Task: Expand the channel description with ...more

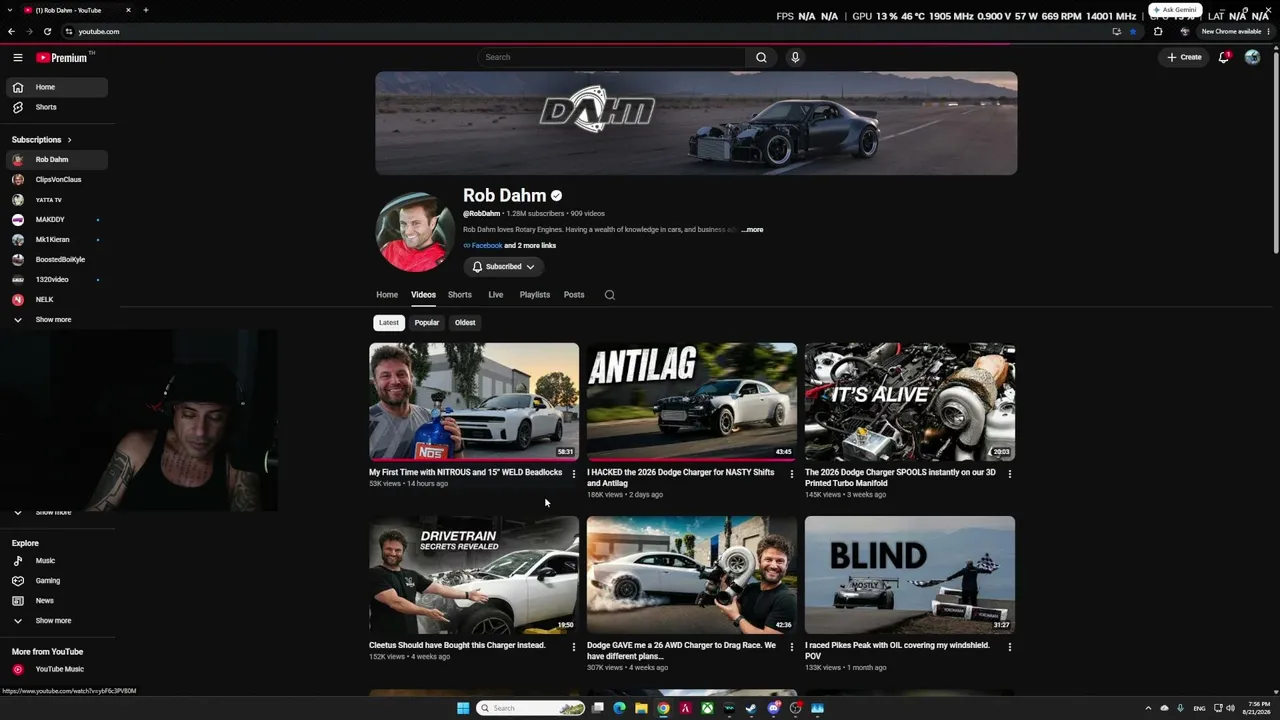Action: [752, 230]
